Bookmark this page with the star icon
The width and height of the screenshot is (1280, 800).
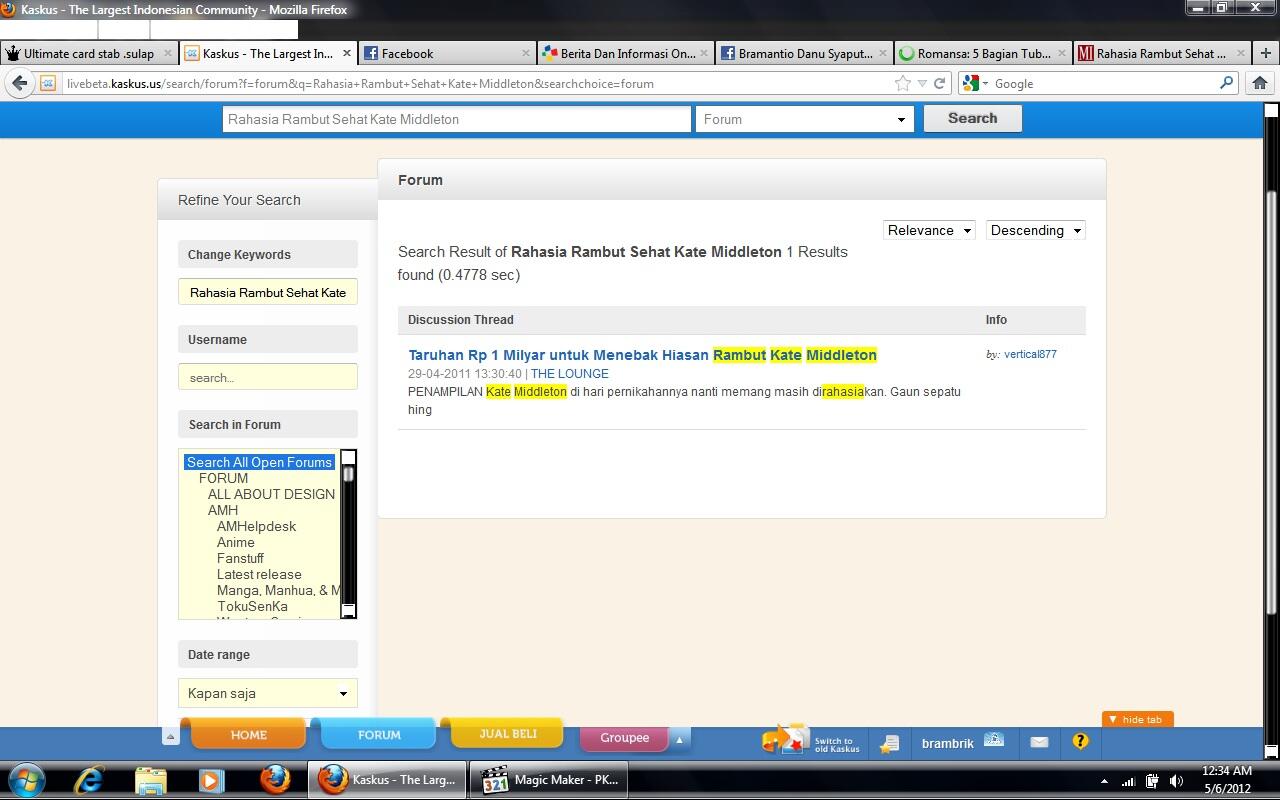[x=903, y=83]
